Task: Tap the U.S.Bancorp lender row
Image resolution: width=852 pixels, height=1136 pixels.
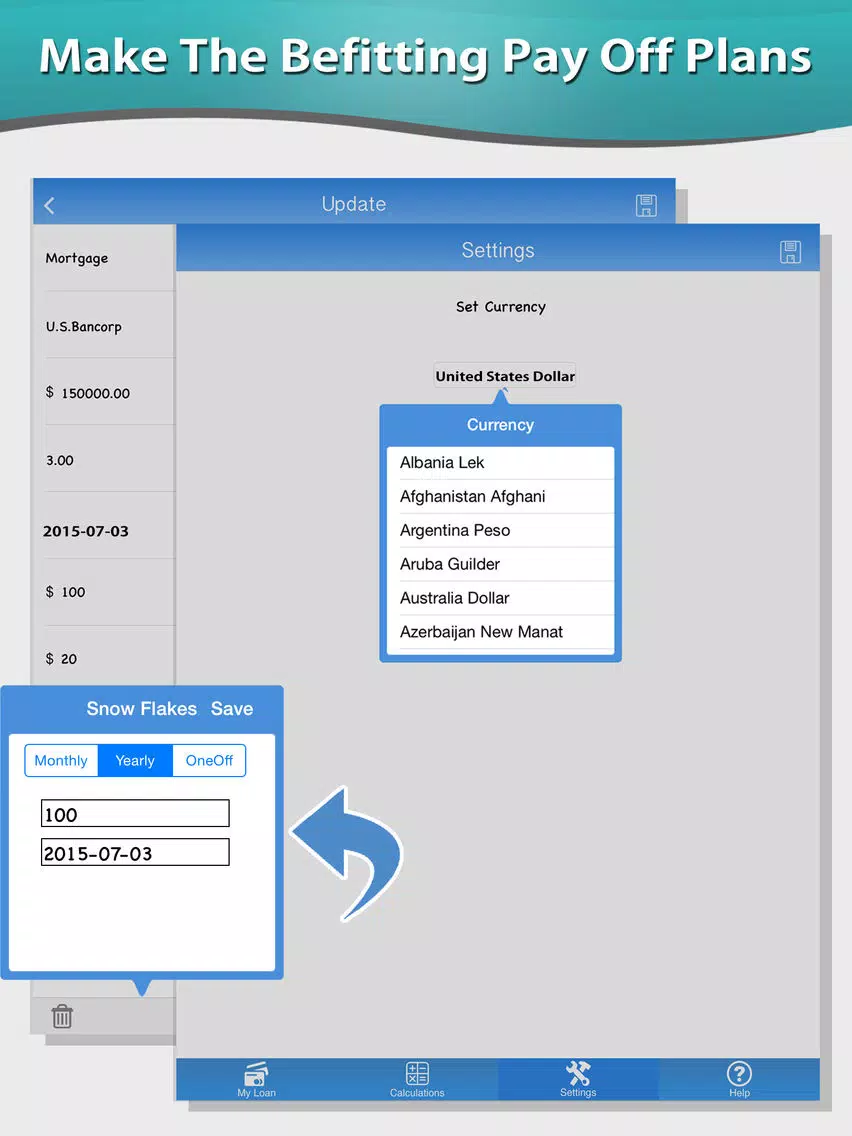Action: [x=105, y=325]
